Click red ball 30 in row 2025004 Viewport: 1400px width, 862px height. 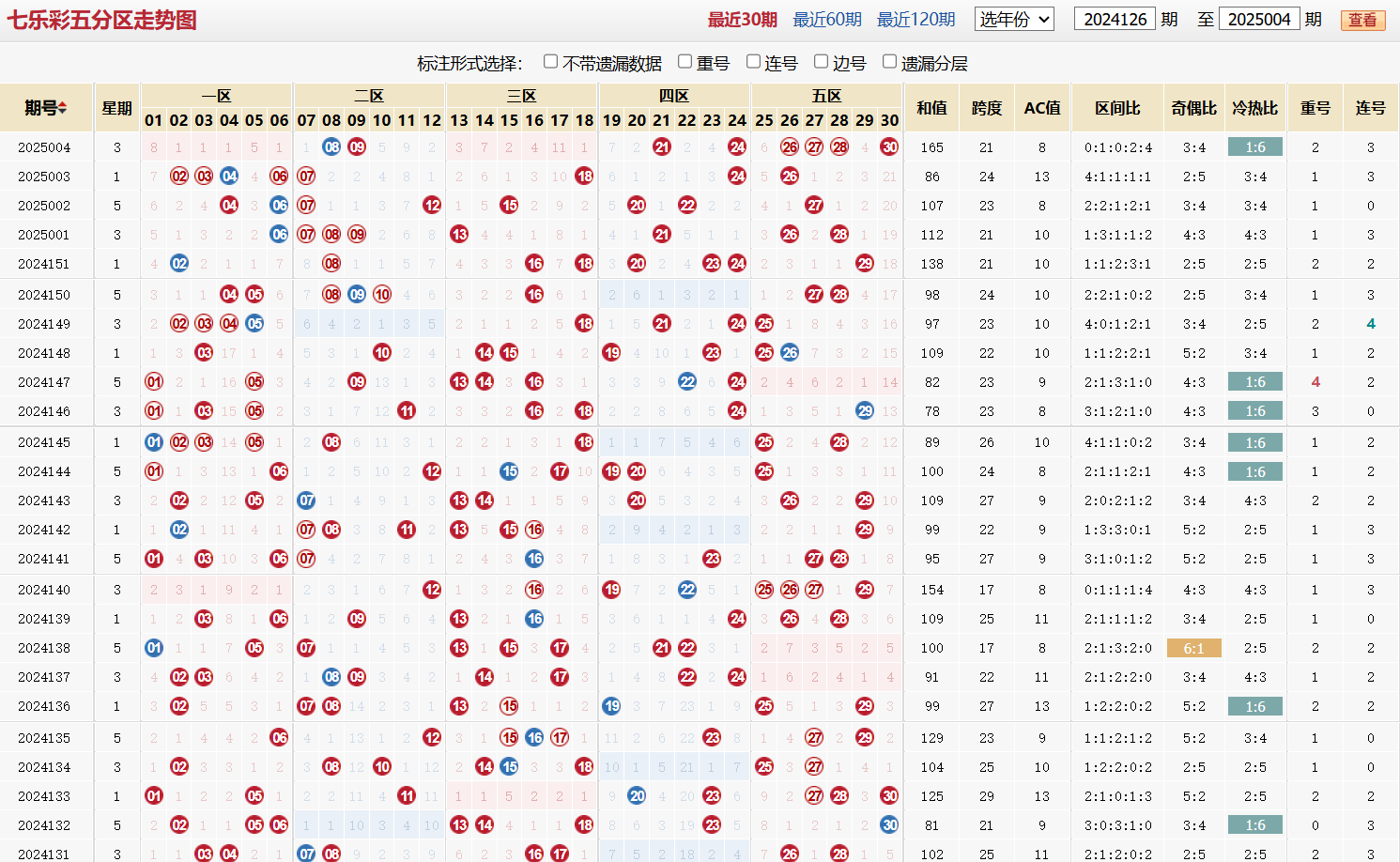point(889,146)
